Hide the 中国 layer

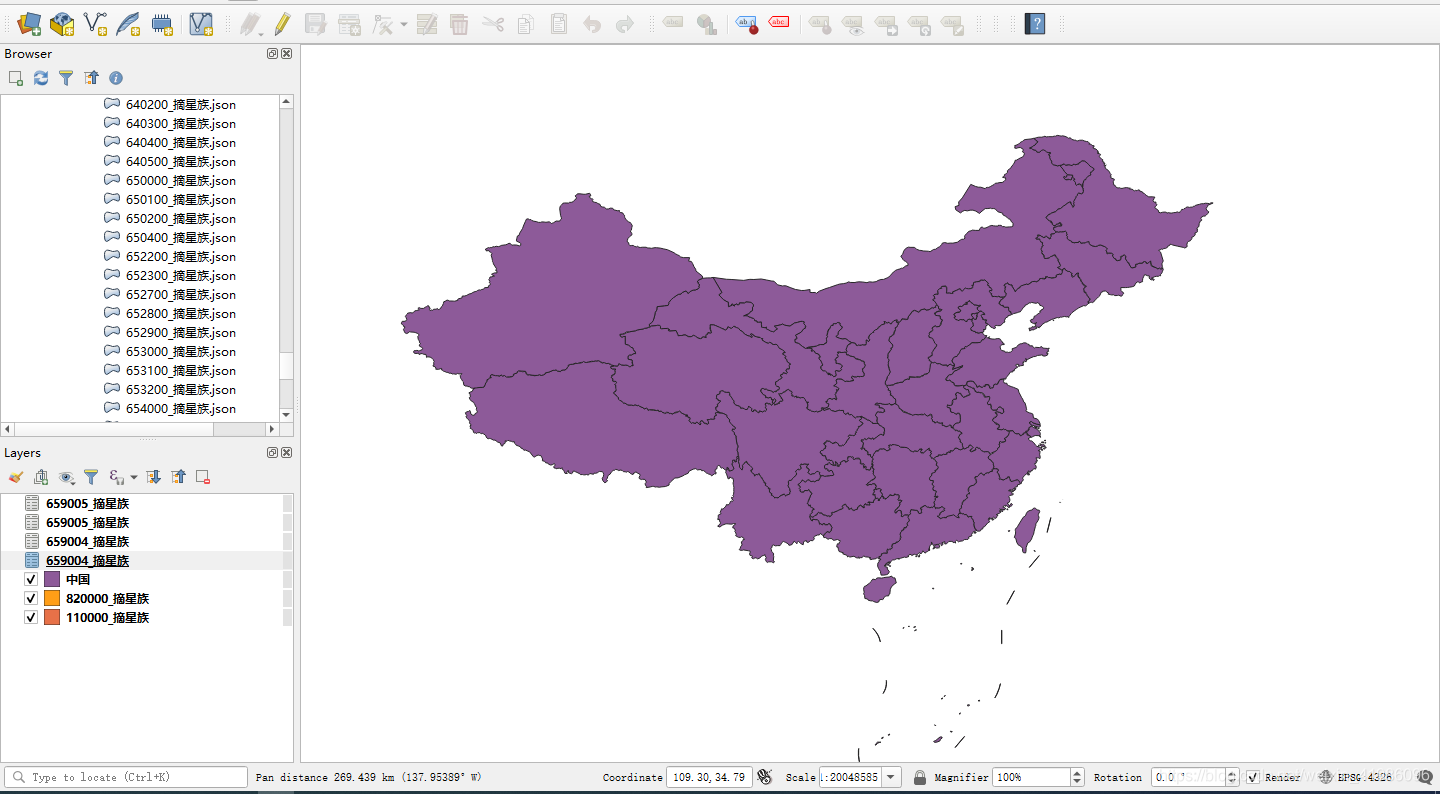pos(31,578)
